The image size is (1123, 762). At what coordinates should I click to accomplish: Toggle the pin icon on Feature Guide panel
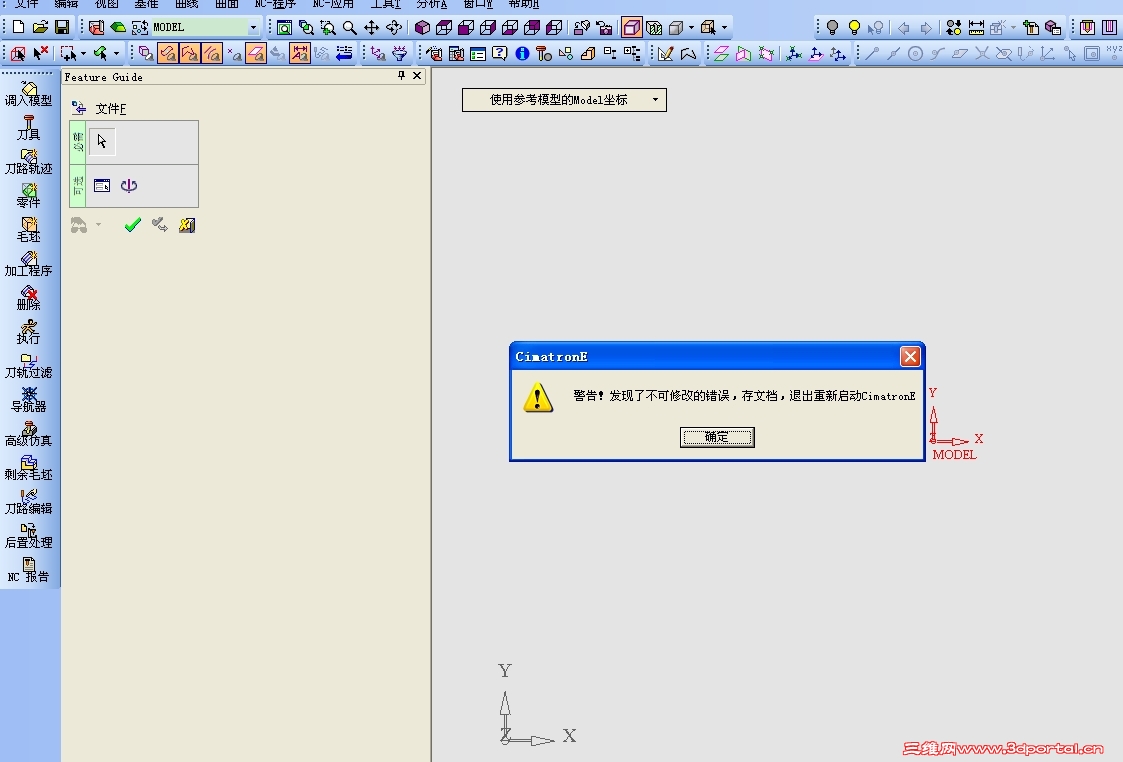401,76
